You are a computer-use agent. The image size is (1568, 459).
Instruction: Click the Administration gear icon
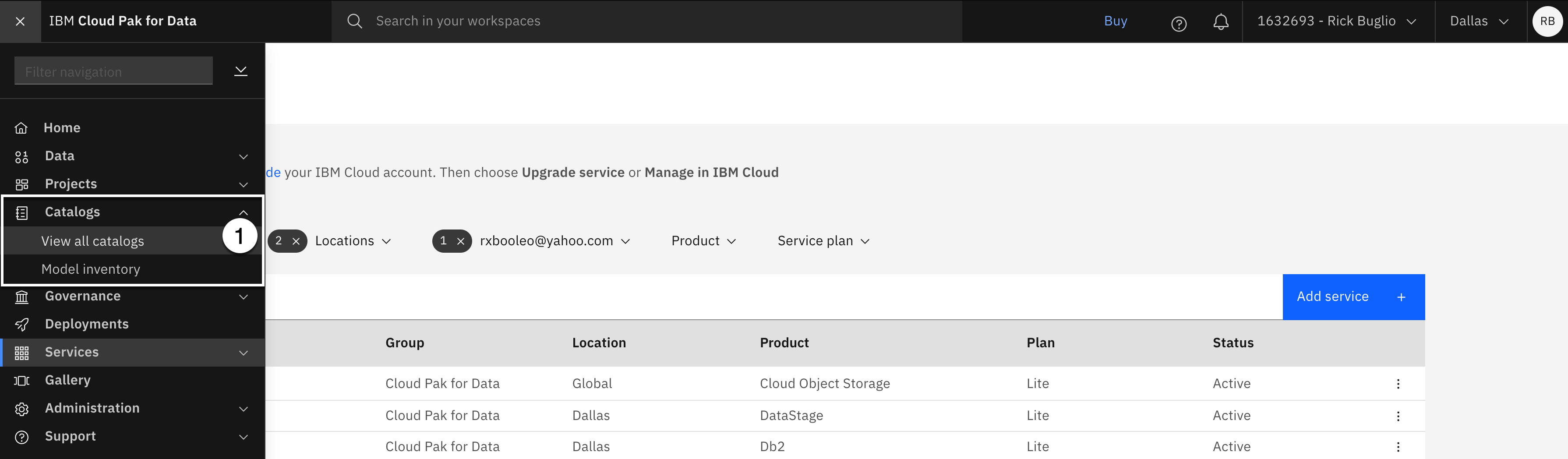pos(21,409)
